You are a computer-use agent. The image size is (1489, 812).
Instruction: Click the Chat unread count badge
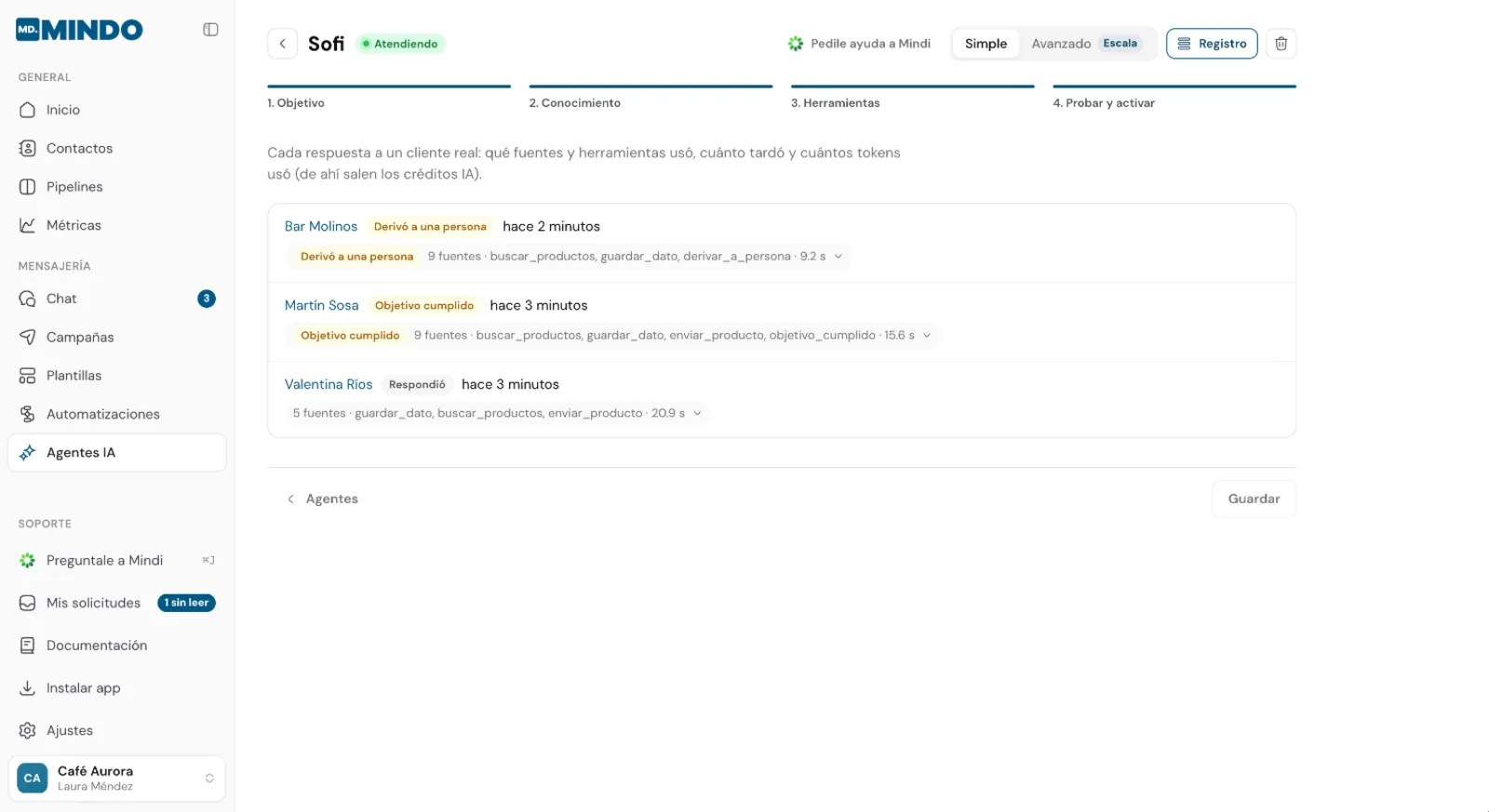207,299
